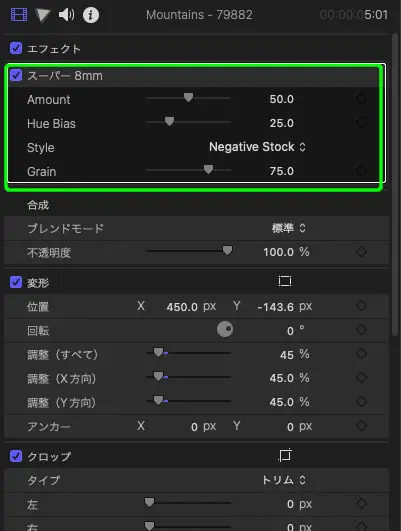Click the position X value 450.0

pos(182,307)
